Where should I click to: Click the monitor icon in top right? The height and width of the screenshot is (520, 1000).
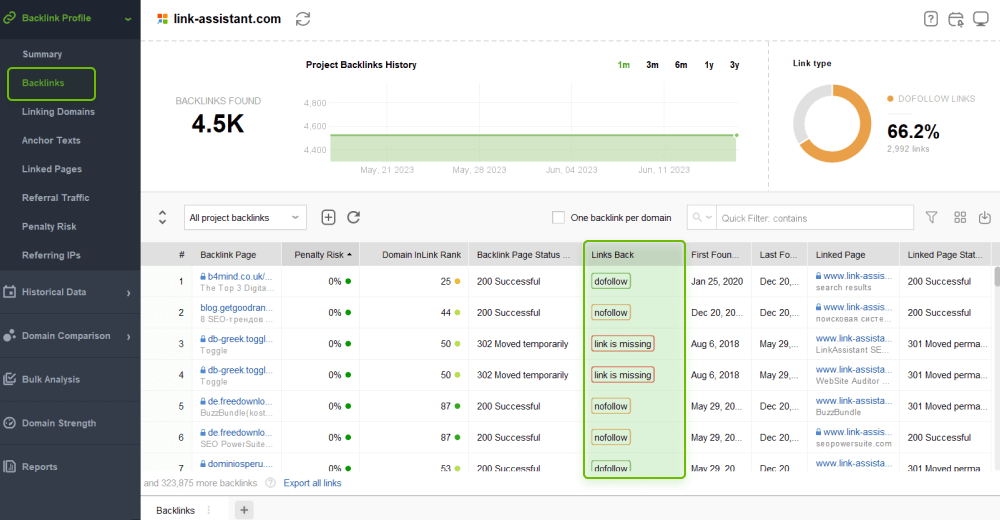(981, 19)
